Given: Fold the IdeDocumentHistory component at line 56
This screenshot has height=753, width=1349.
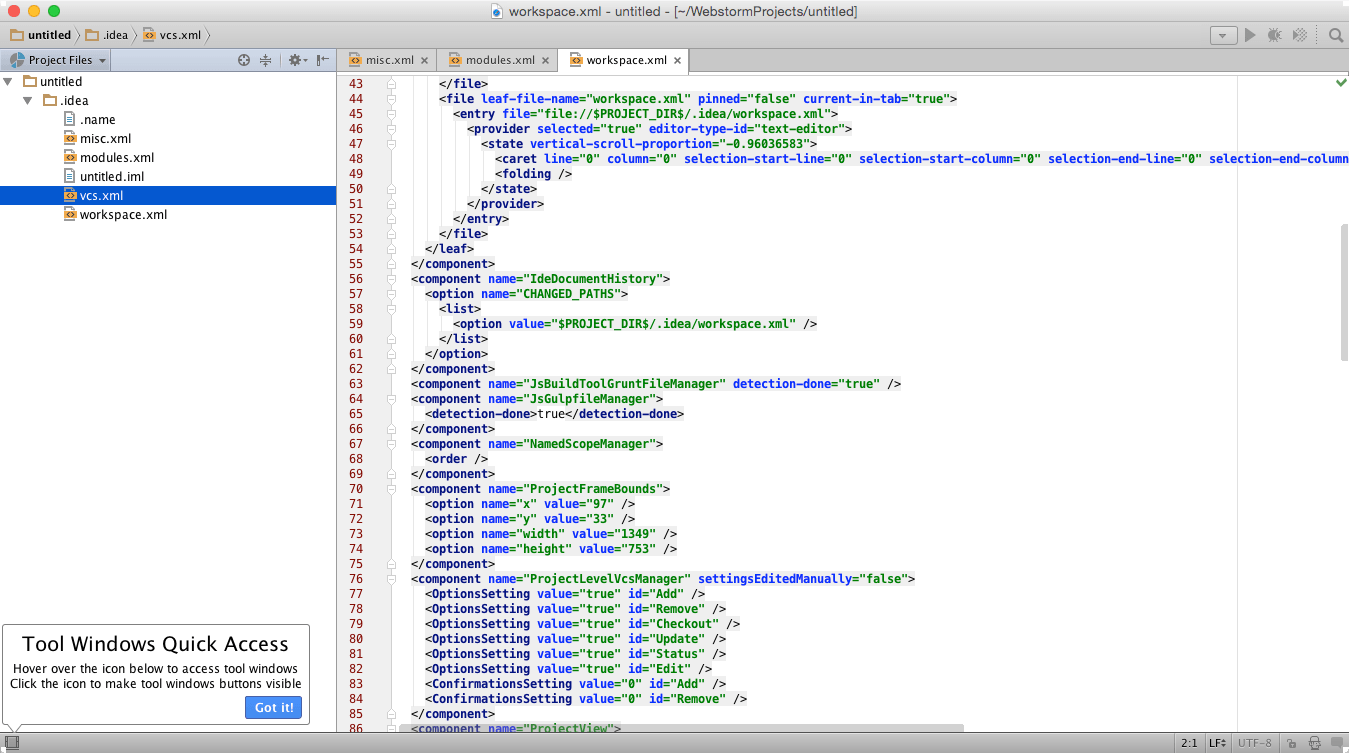Looking at the screenshot, I should coord(391,279).
